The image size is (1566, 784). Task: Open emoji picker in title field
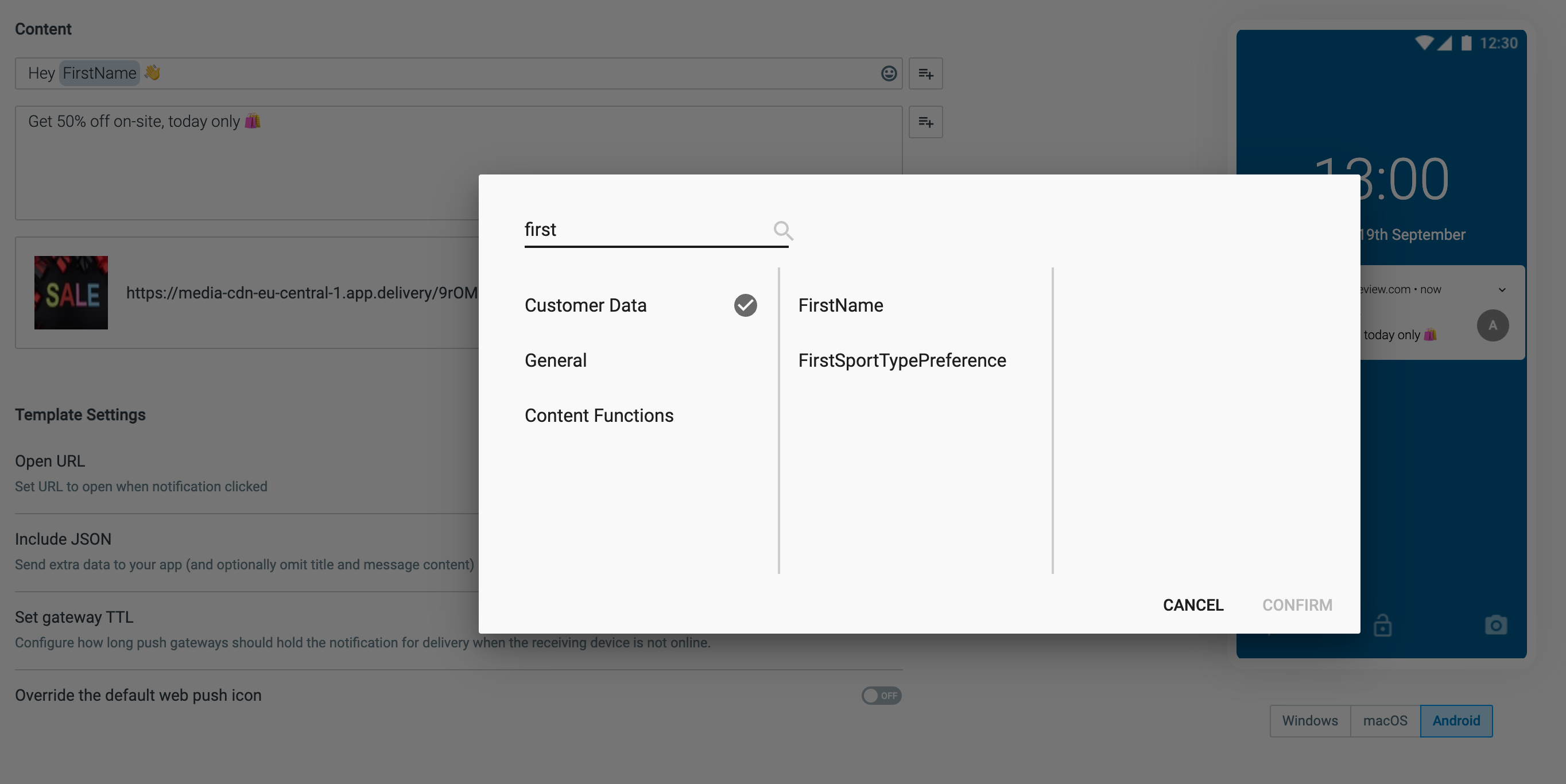(889, 73)
